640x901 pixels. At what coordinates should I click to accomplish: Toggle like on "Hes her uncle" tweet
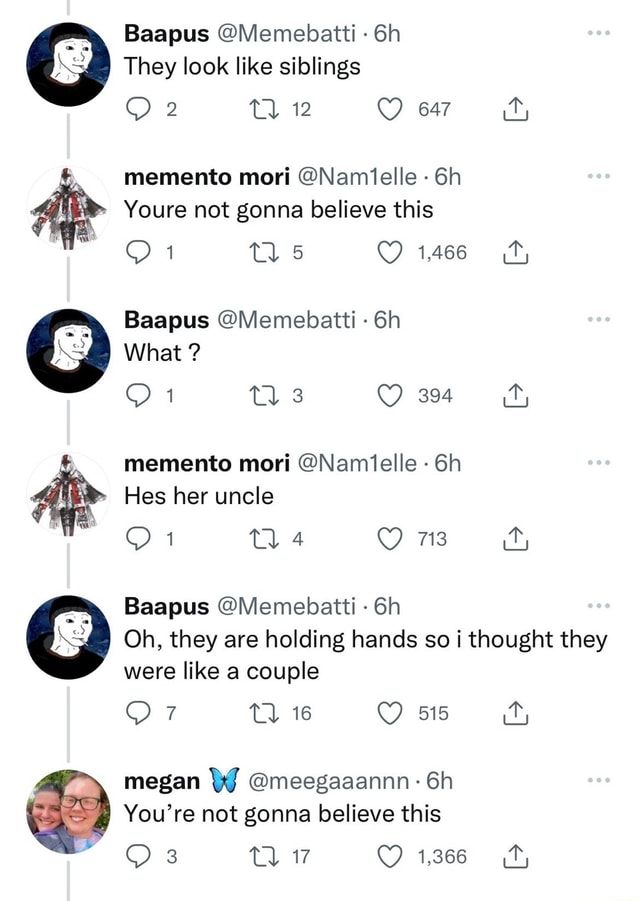point(390,539)
